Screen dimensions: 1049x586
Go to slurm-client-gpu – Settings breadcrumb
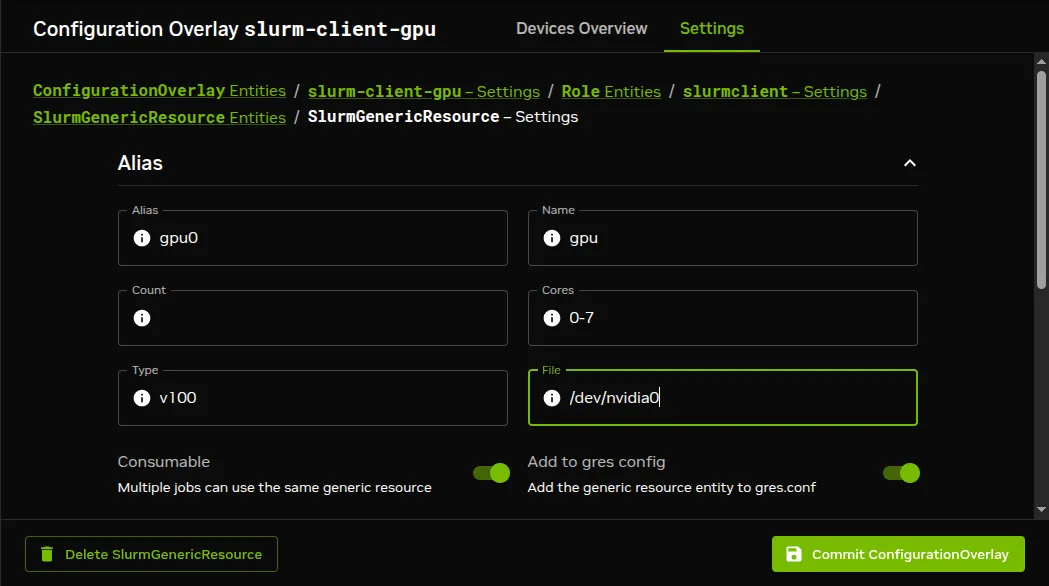[423, 91]
